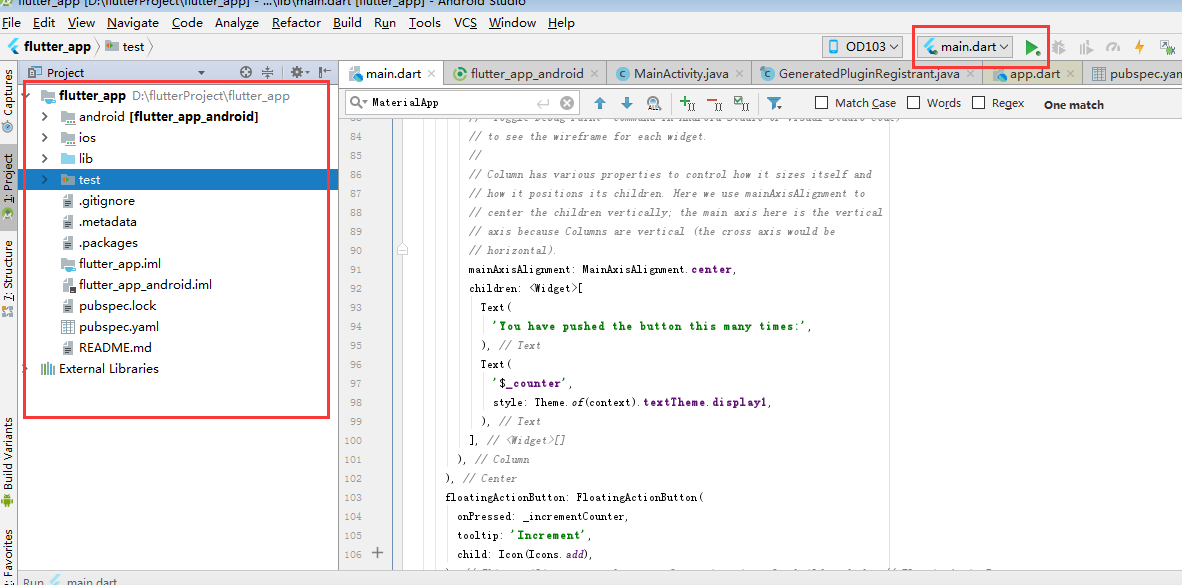This screenshot has width=1182, height=585.
Task: Open the File menu
Action: click(x=12, y=23)
